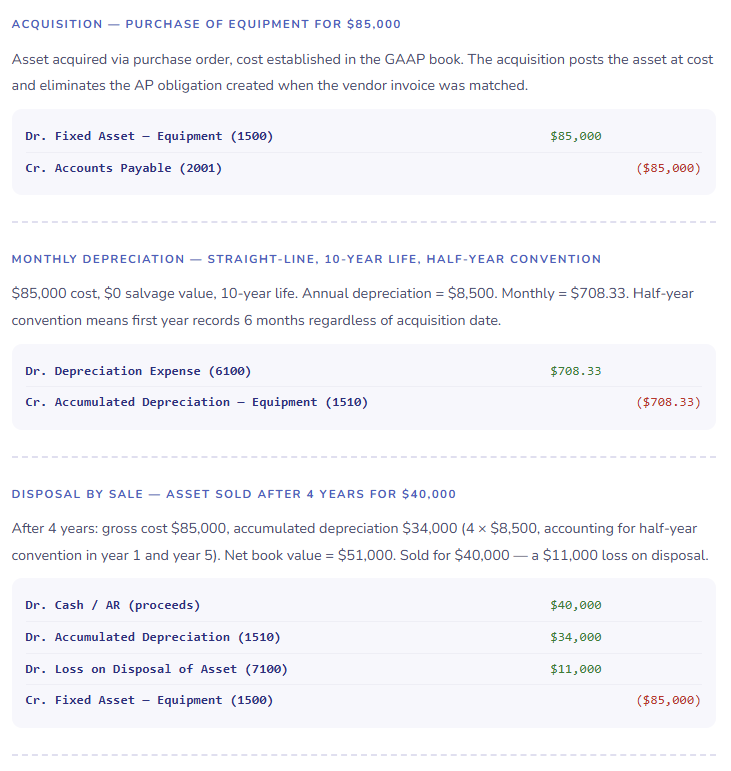Click the Acquisition purchase of equipment heading

pos(206,23)
